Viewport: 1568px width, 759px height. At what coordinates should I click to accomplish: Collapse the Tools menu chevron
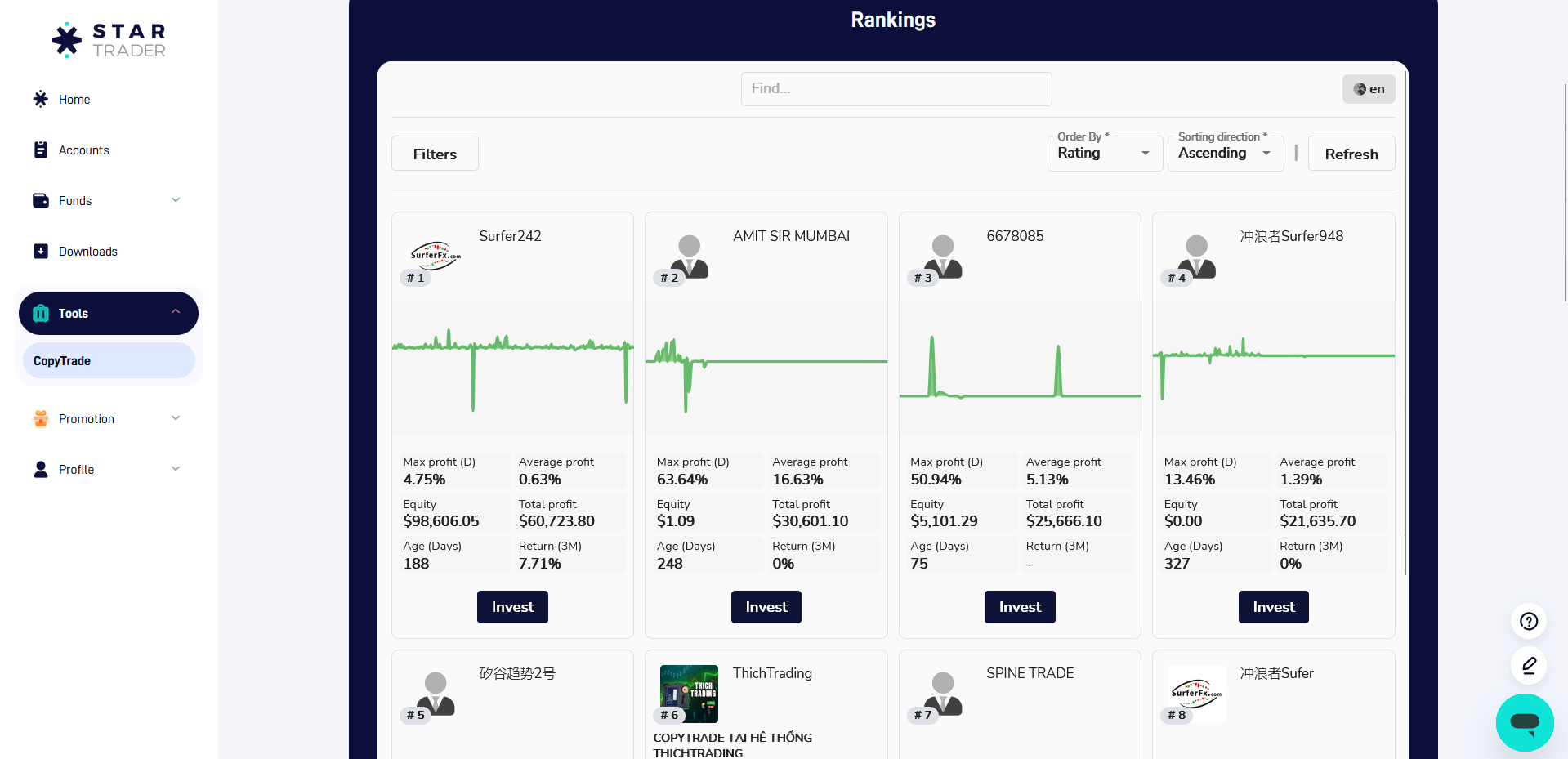pyautogui.click(x=176, y=311)
